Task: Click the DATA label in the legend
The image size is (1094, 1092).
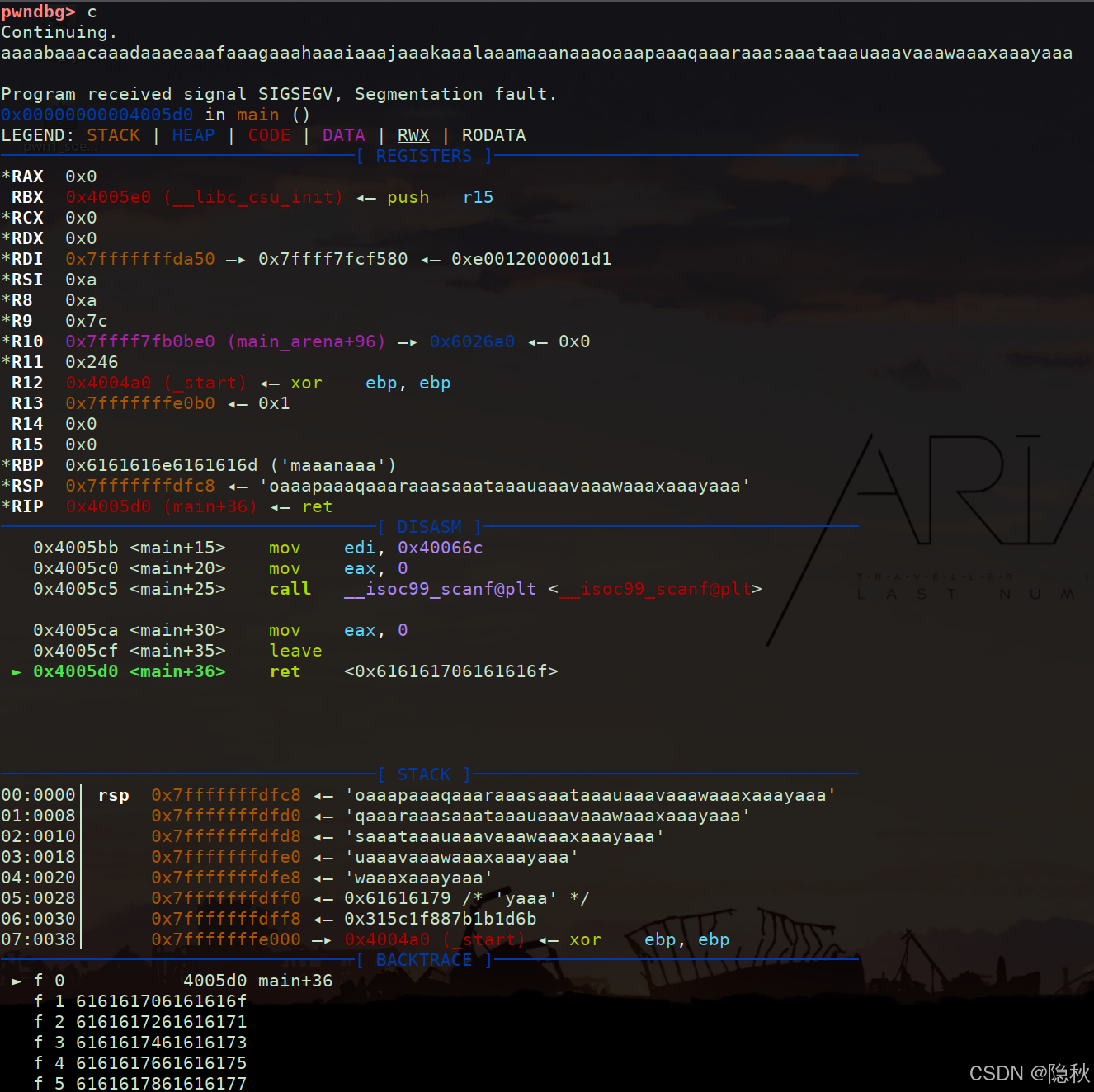Action: coord(344,135)
